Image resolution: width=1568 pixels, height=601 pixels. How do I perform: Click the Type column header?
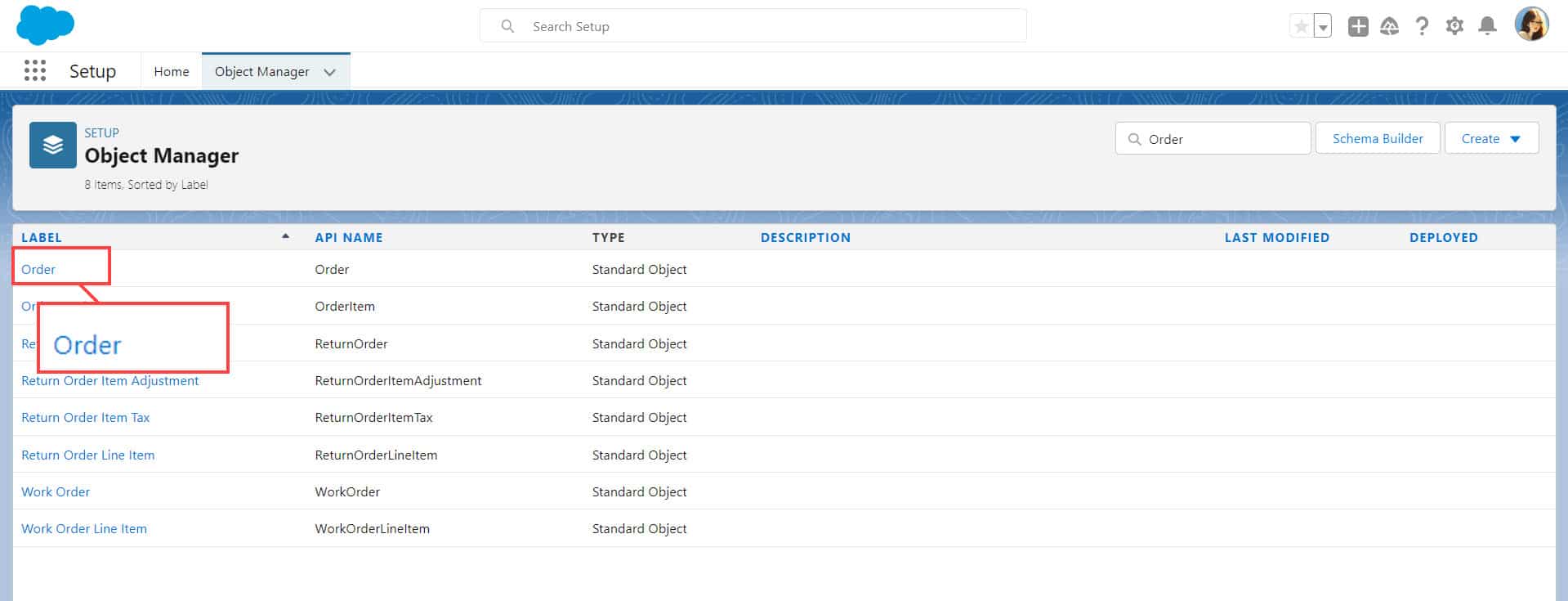(x=609, y=237)
